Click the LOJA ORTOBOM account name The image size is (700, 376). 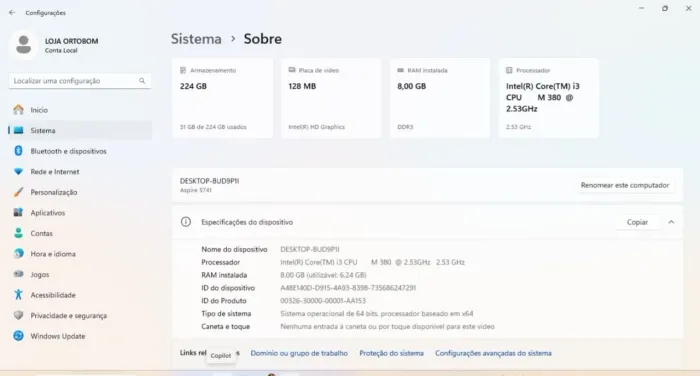[x=71, y=41]
